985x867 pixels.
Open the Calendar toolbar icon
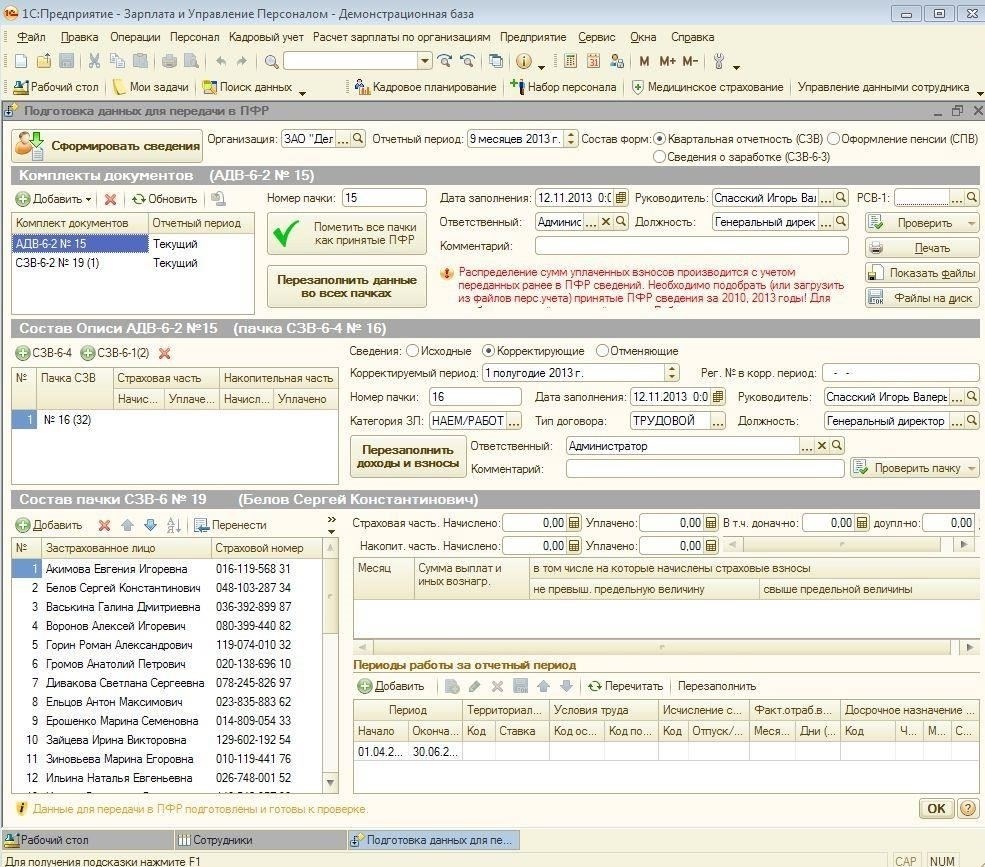pyautogui.click(x=594, y=61)
